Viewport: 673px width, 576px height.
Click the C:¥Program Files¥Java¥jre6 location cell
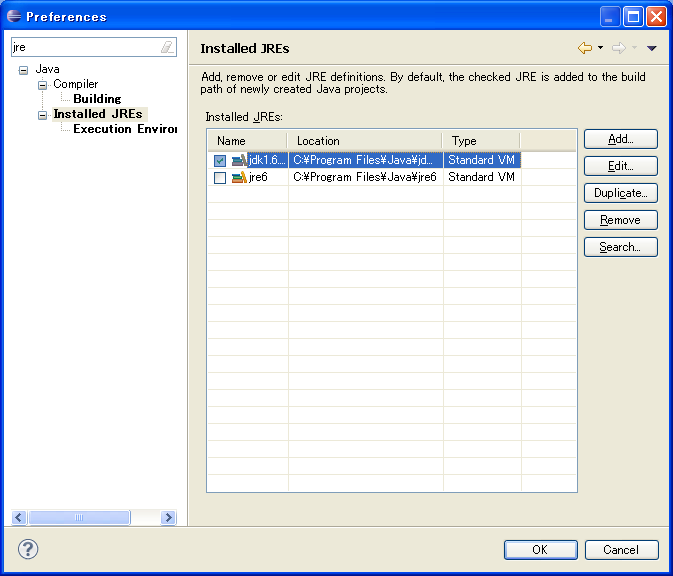pos(365,177)
